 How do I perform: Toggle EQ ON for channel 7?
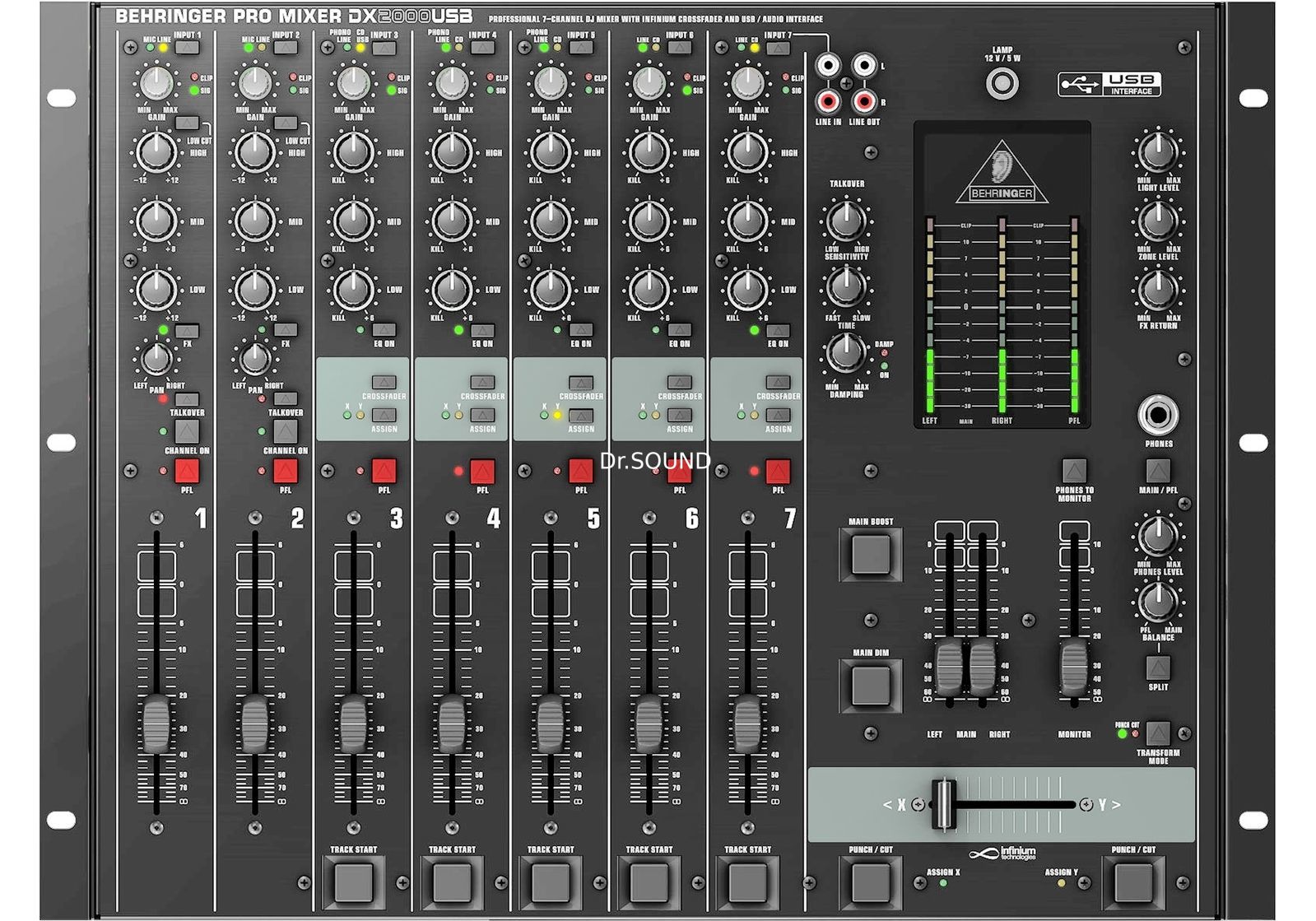coord(778,331)
